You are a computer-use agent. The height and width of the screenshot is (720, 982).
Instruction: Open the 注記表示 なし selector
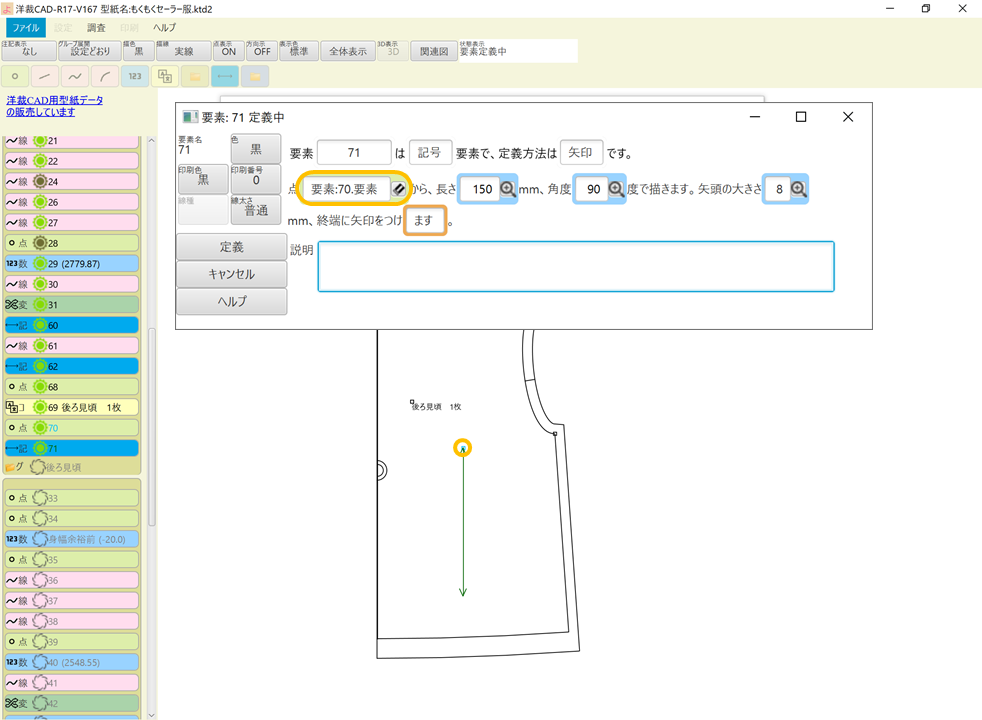coord(28,50)
